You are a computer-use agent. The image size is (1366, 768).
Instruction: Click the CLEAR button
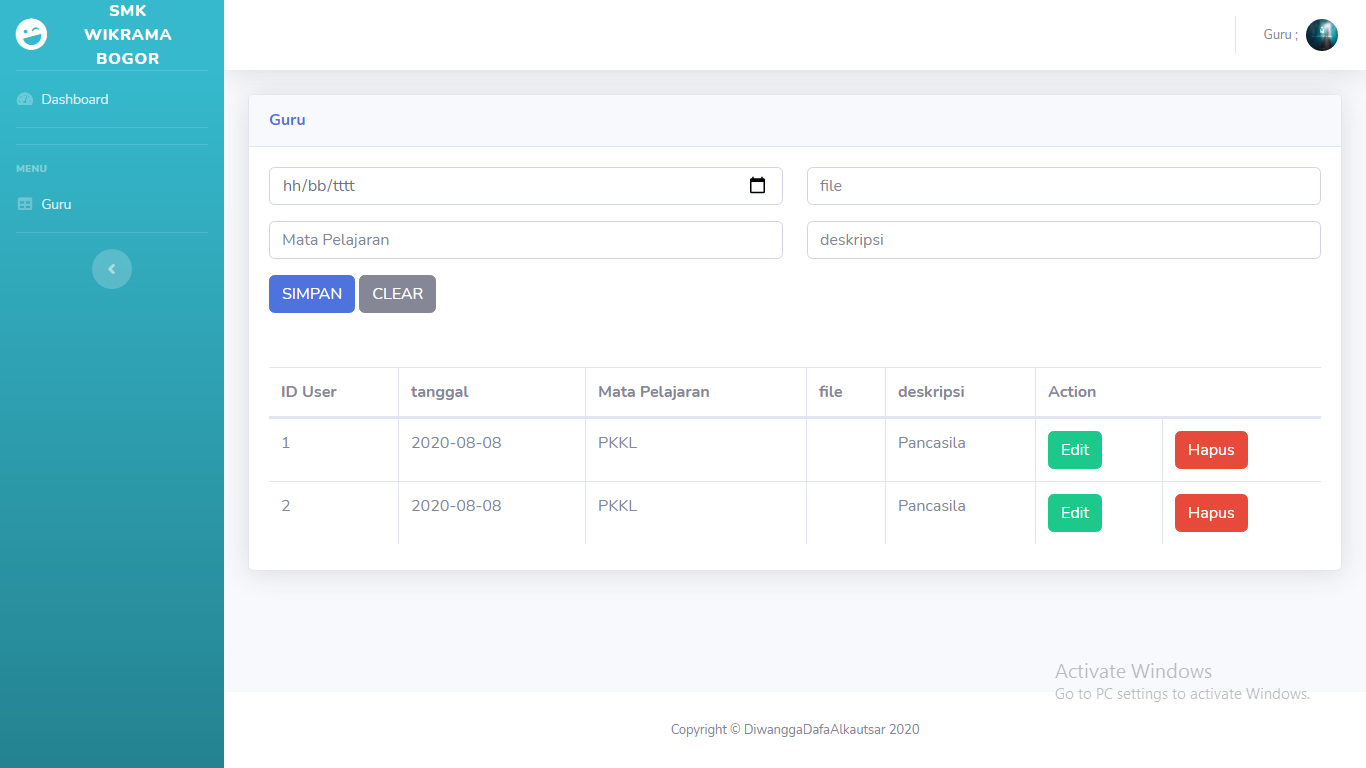pyautogui.click(x=397, y=294)
